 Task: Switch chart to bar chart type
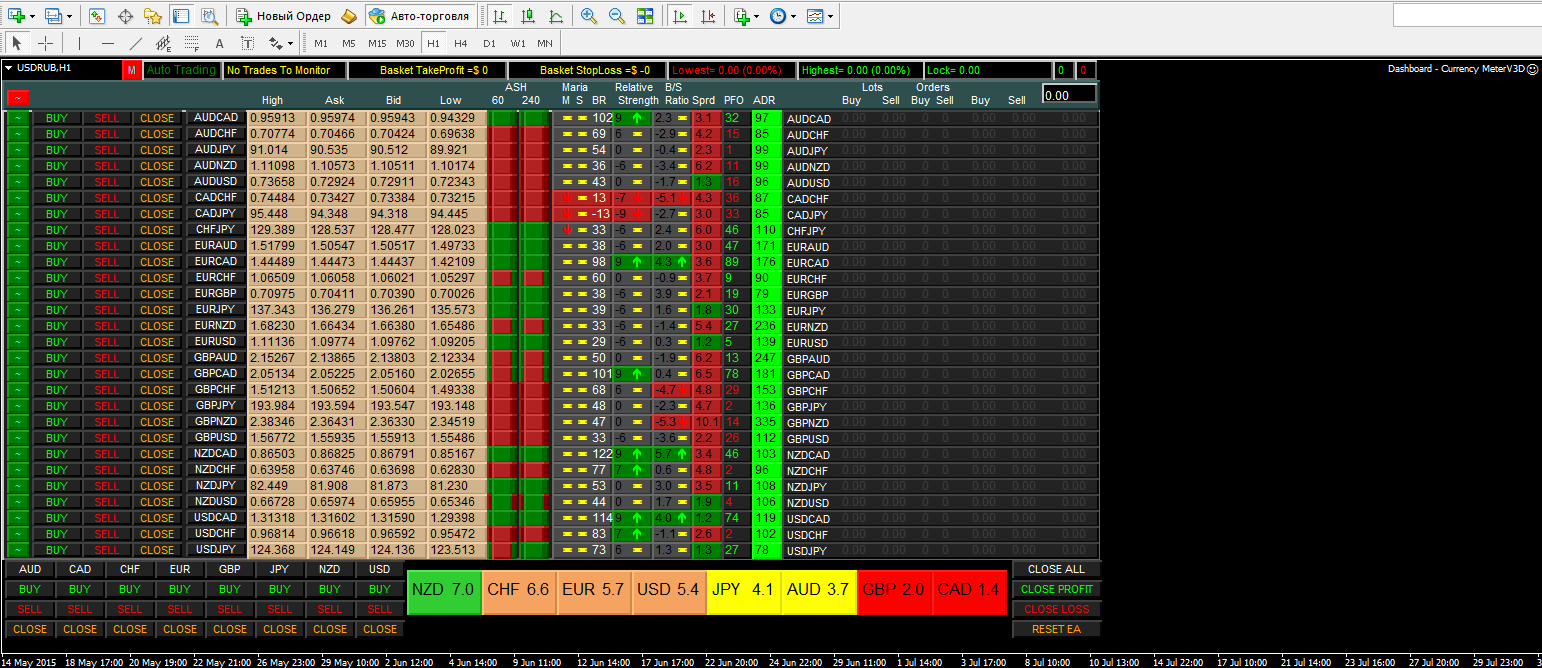(499, 16)
